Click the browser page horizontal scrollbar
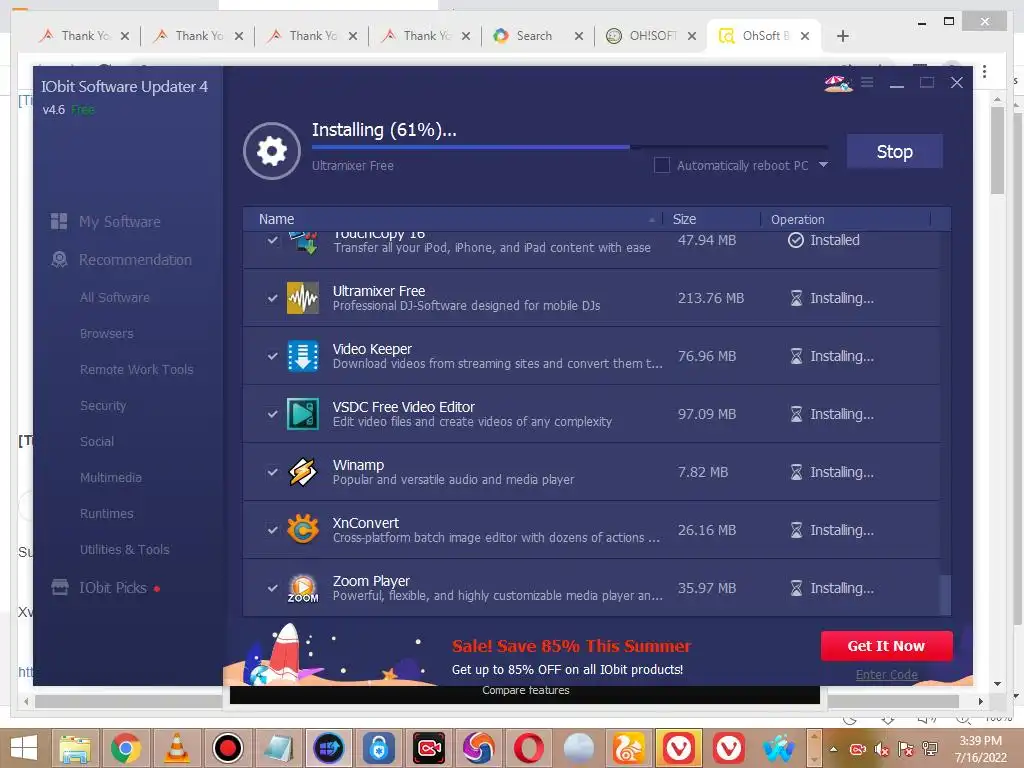The image size is (1024, 768). pos(496,701)
